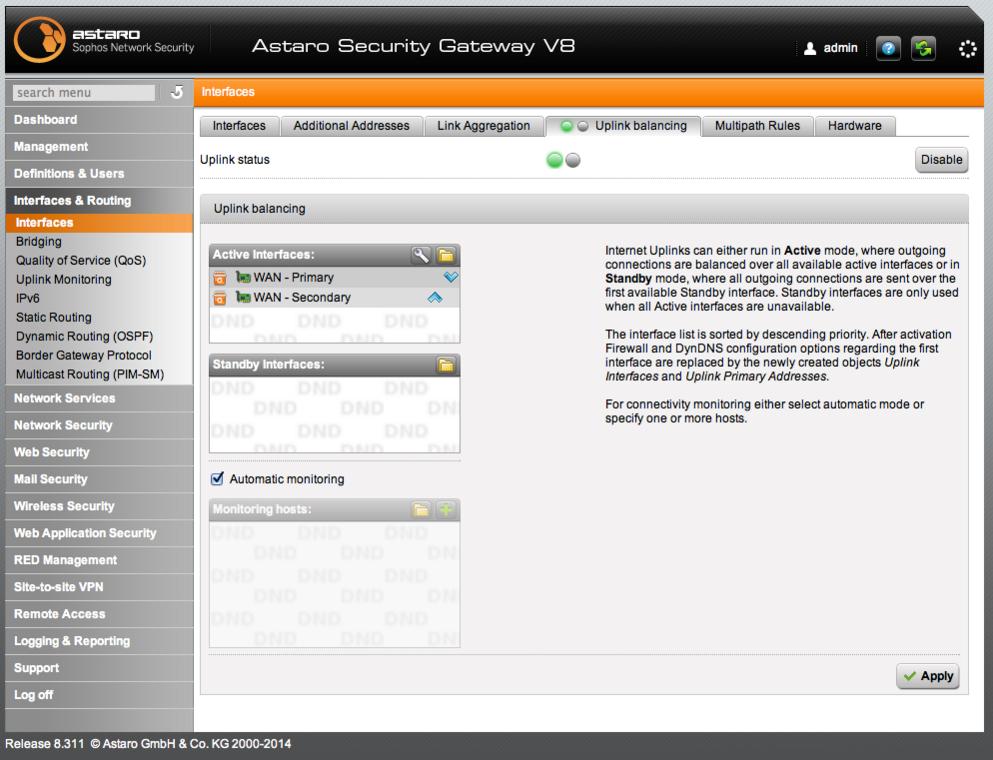This screenshot has width=993, height=760.
Task: Open the wrench edit icon in Active Interfaces
Action: click(x=420, y=255)
